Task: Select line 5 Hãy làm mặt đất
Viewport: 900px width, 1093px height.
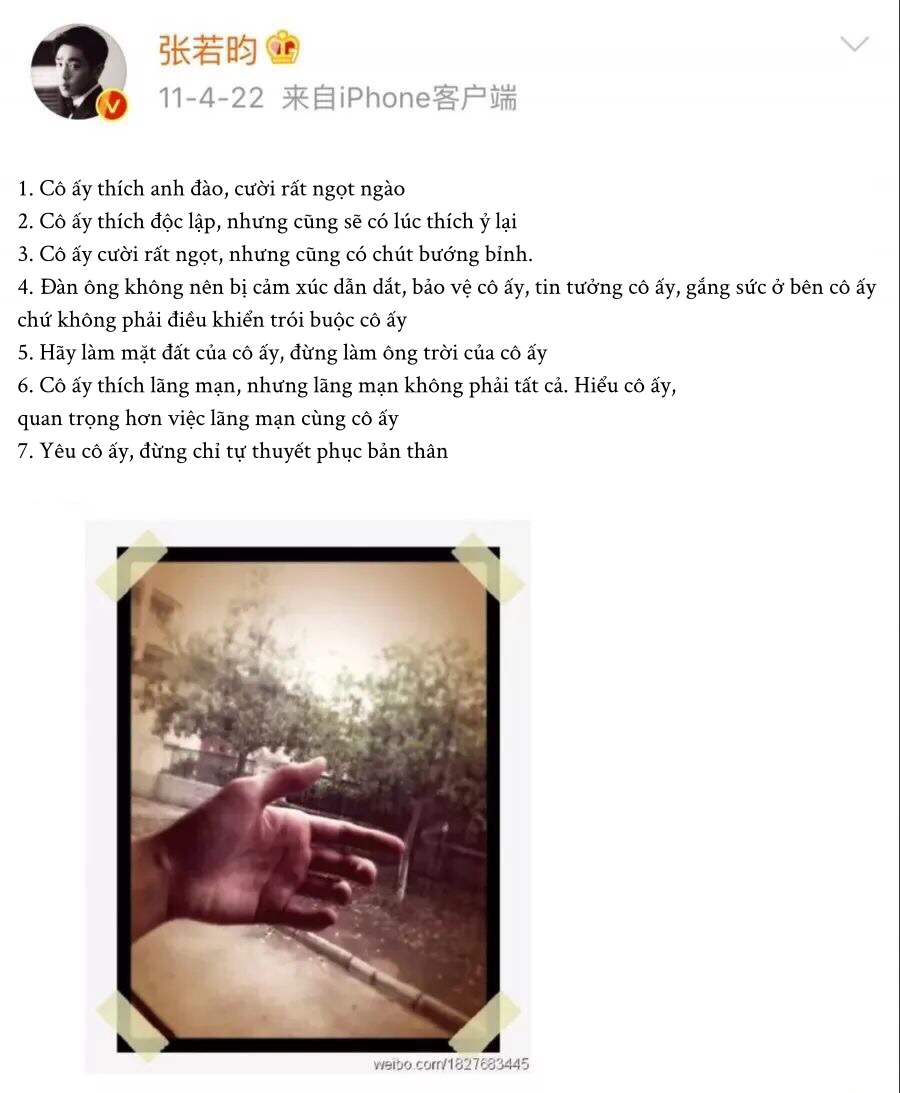Action: 282,353
